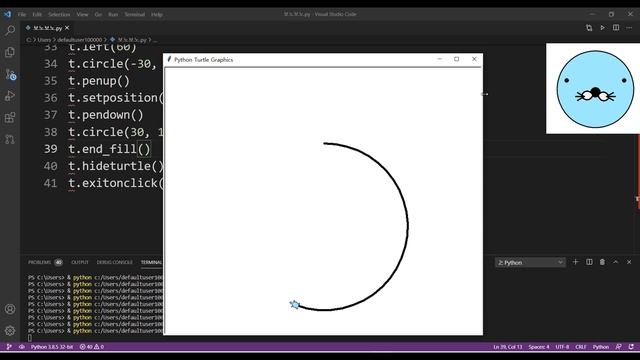
Task: Select the M.S.M.S.py editor tab
Action: click(x=48, y=28)
